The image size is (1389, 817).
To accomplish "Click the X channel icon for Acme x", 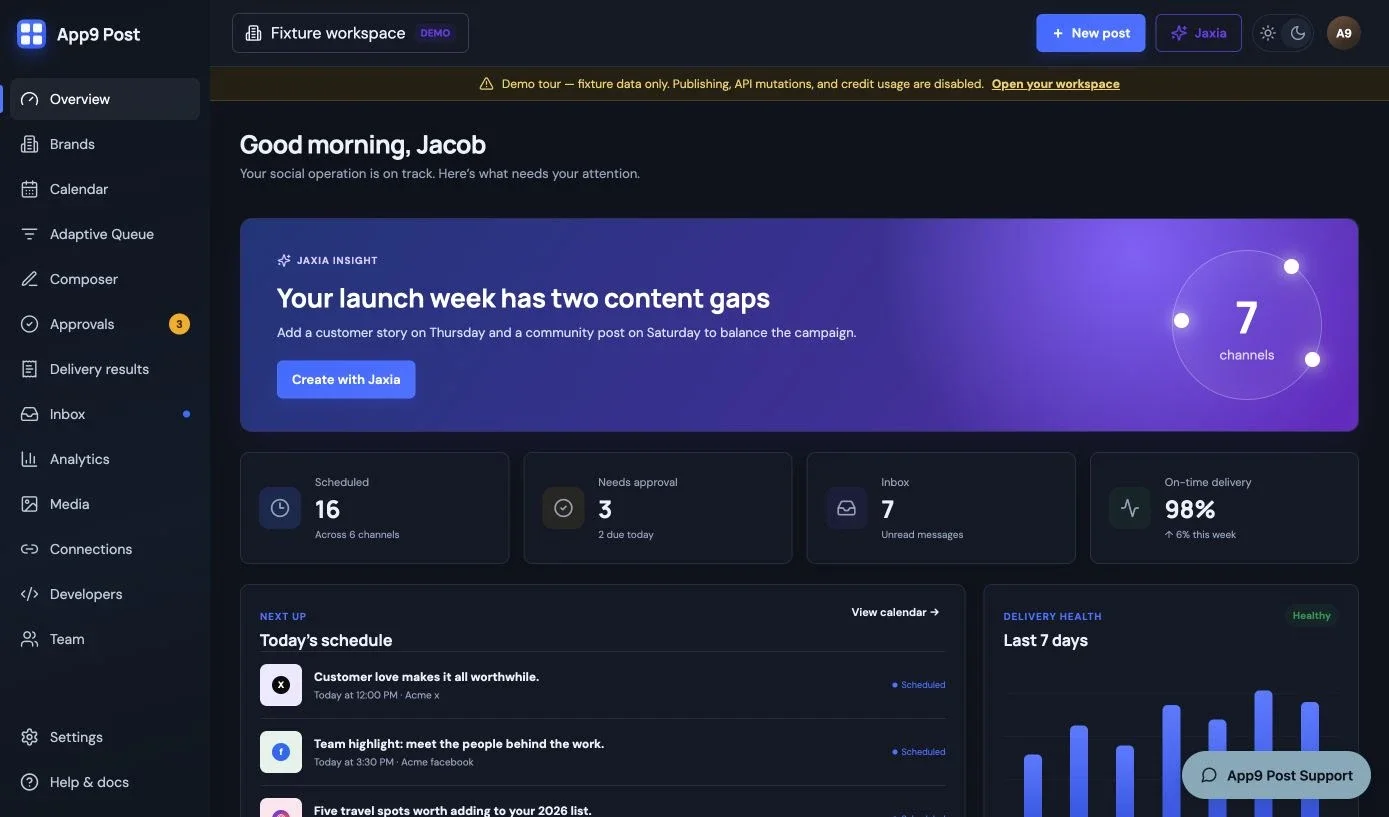I will point(281,685).
